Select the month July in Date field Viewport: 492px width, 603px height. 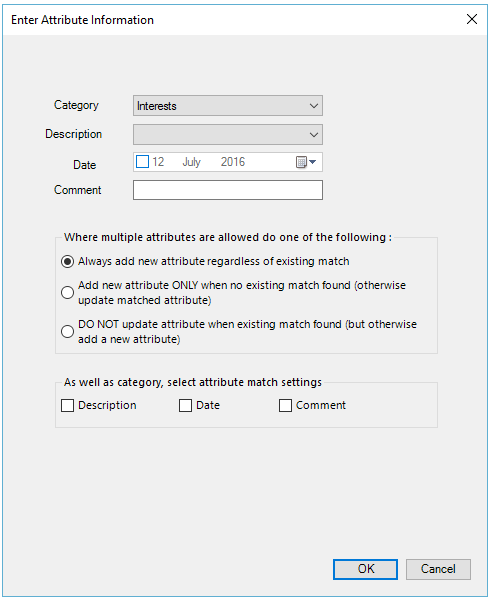192,162
